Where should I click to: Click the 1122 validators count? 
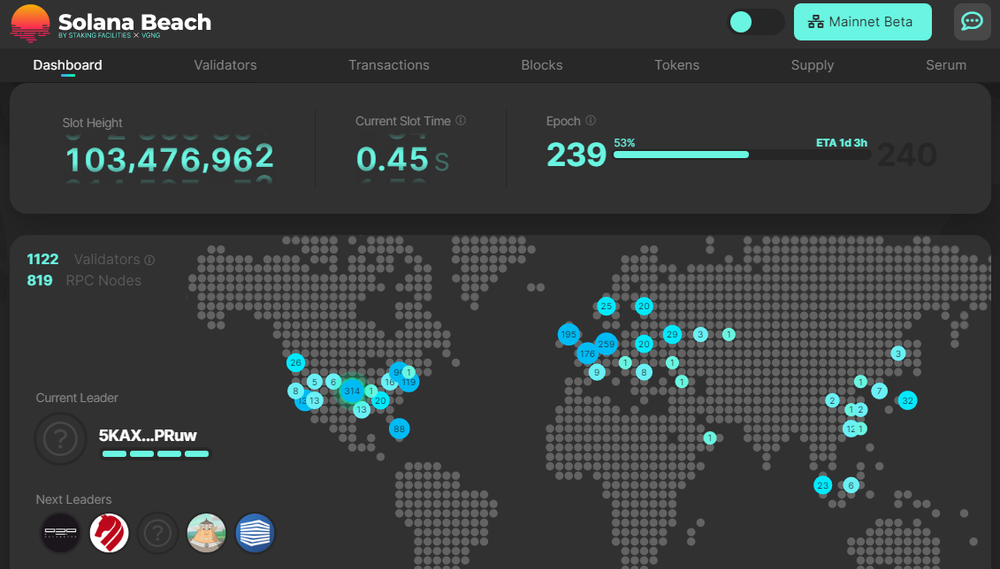point(43,259)
